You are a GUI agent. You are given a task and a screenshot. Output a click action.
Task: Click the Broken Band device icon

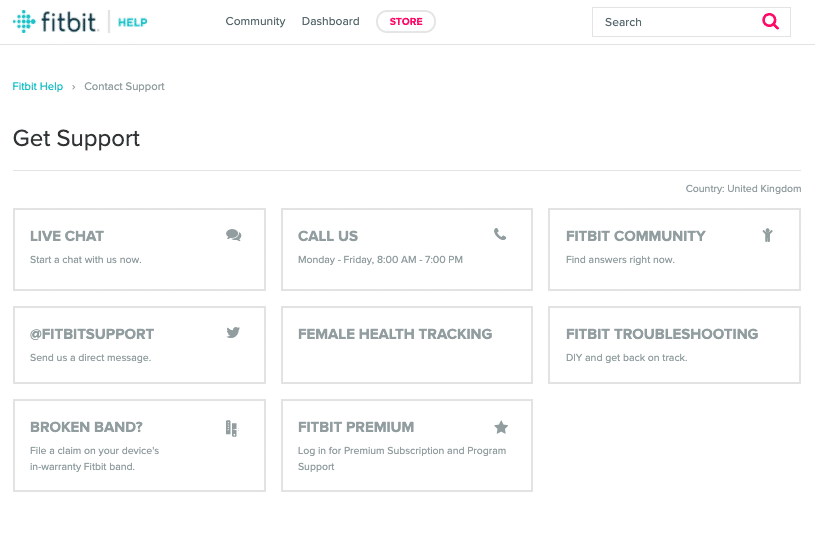pyautogui.click(x=231, y=428)
